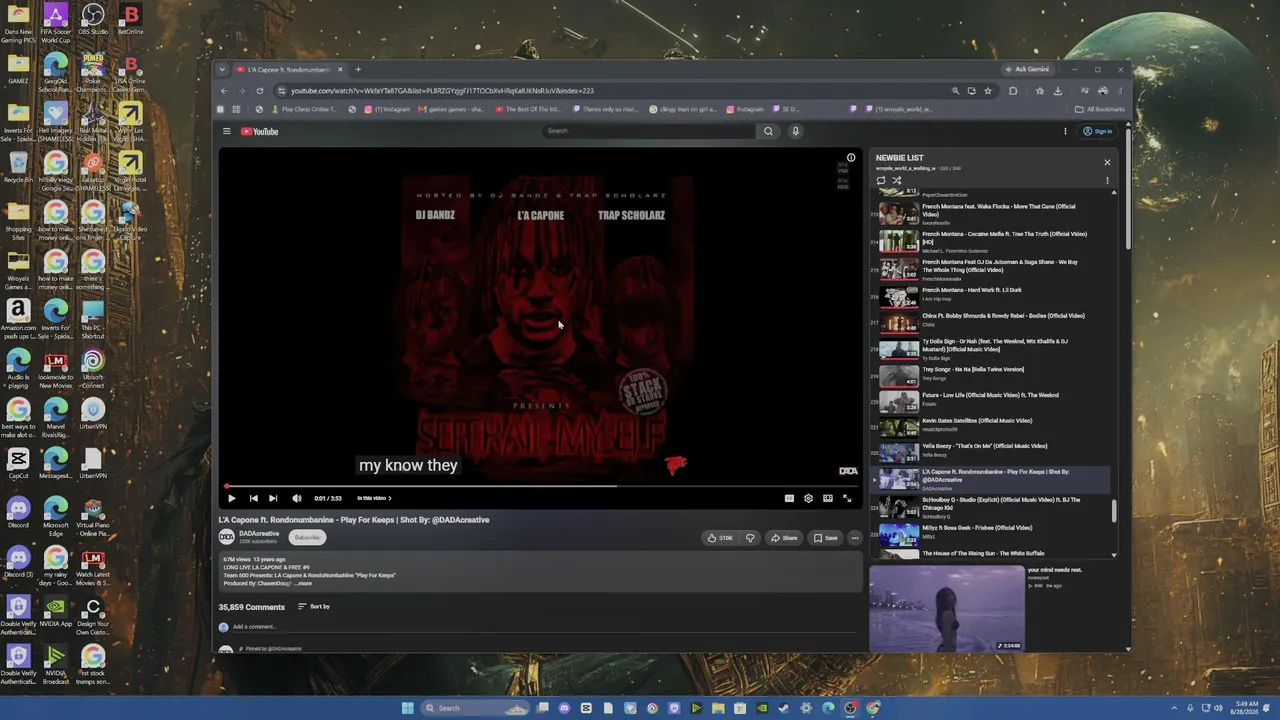Share this video
This screenshot has width=1280, height=720.
click(x=784, y=538)
